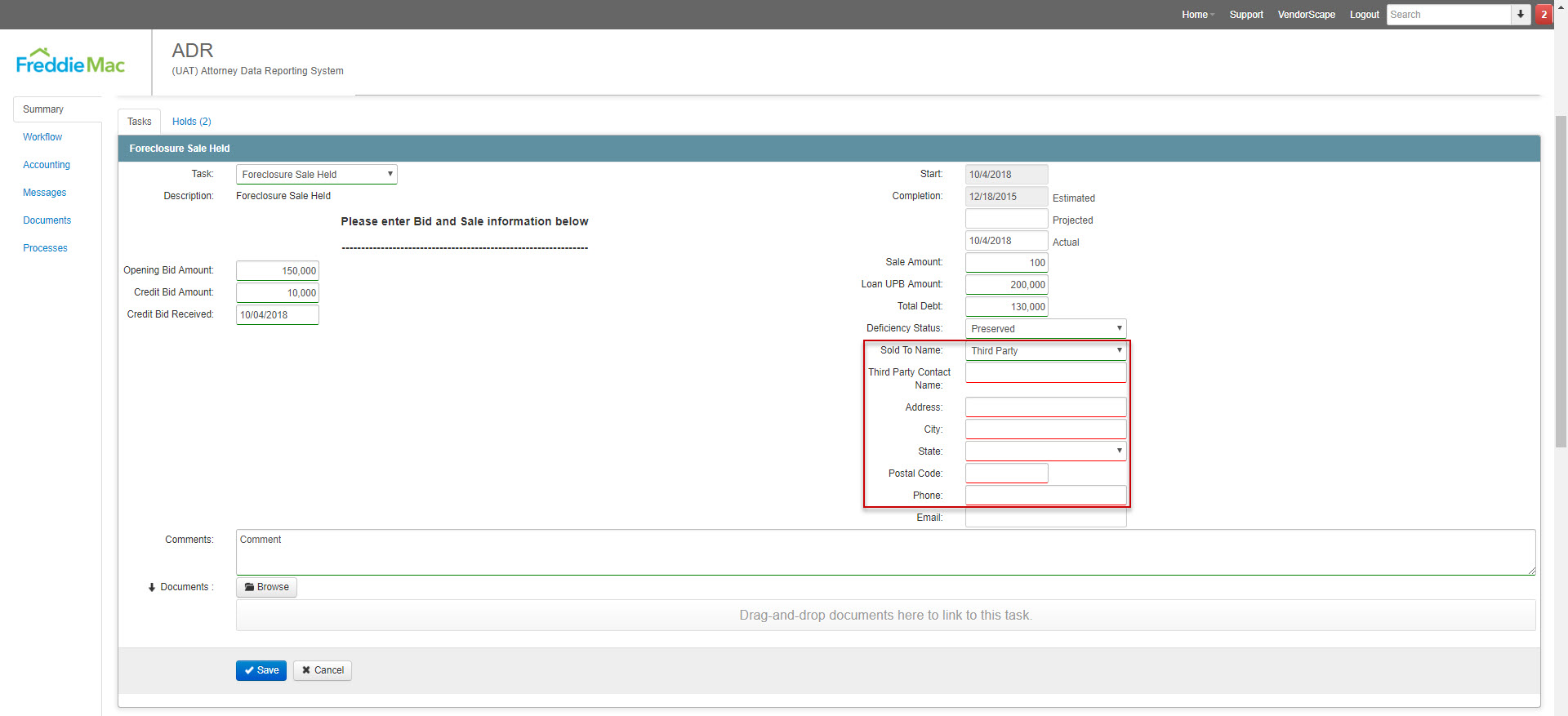Click the Sale Amount field
1568x716 pixels.
tap(1007, 263)
